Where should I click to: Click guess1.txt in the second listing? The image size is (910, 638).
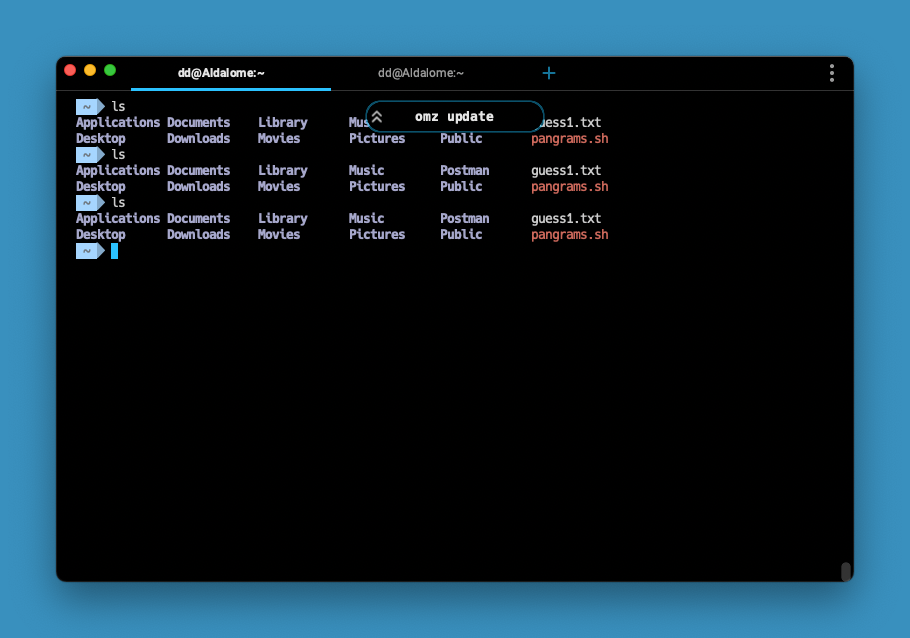point(566,170)
